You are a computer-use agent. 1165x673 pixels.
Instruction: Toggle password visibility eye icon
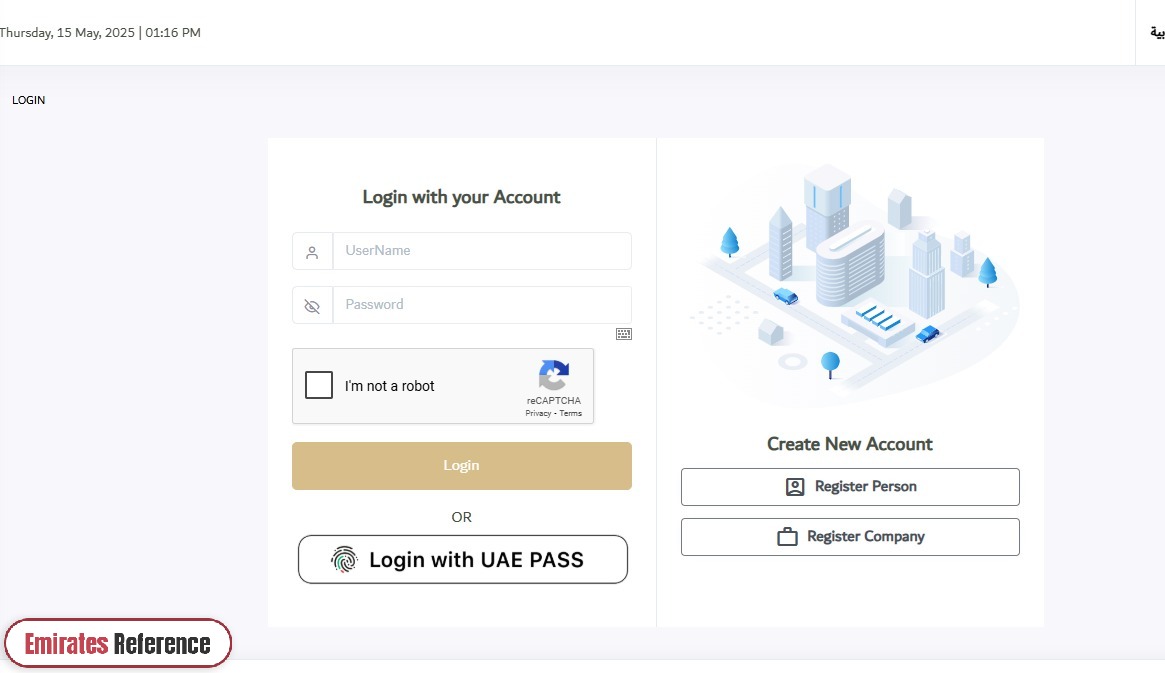tap(312, 306)
